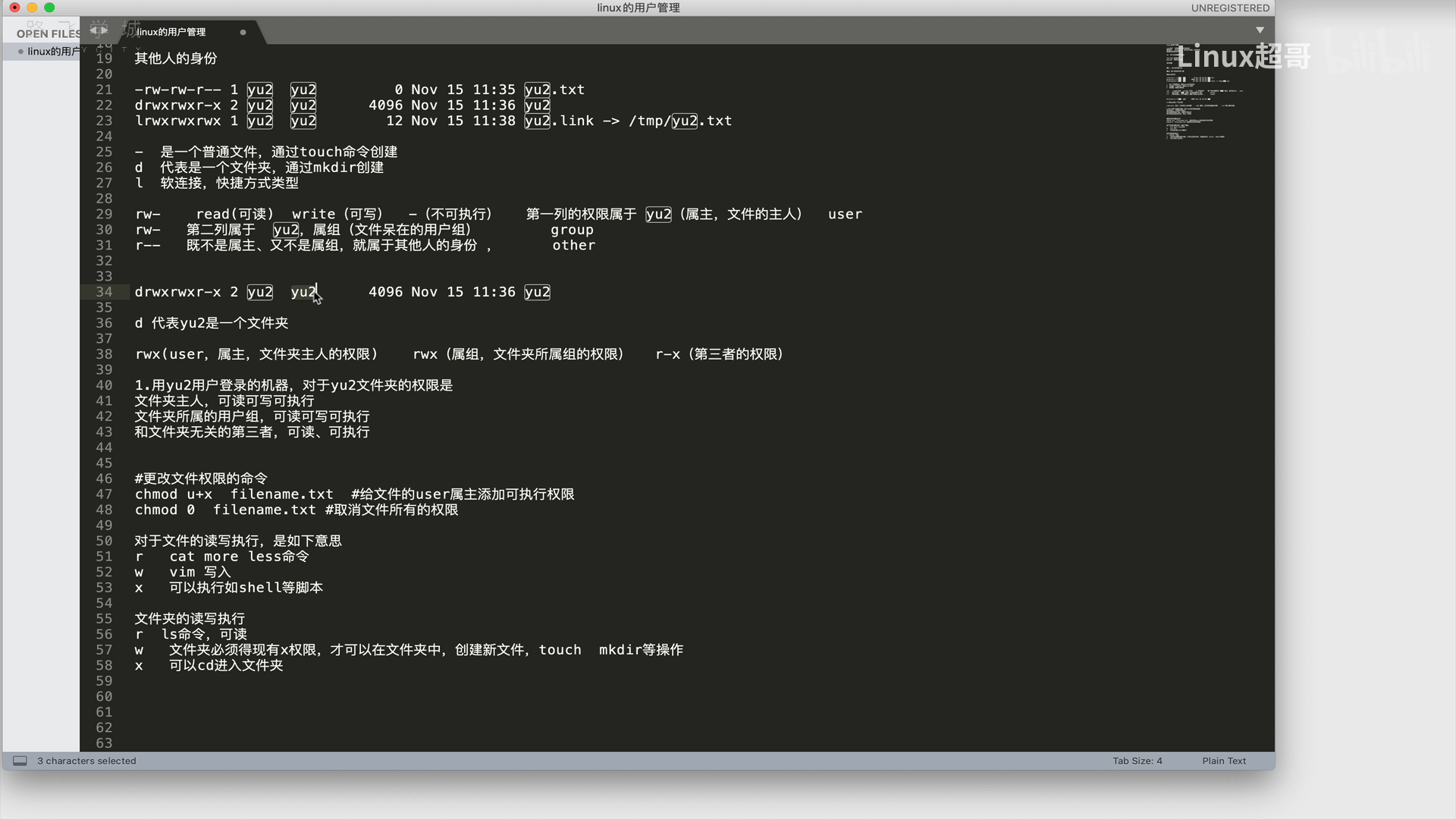Open the tab list dropdown arrow

1260,30
